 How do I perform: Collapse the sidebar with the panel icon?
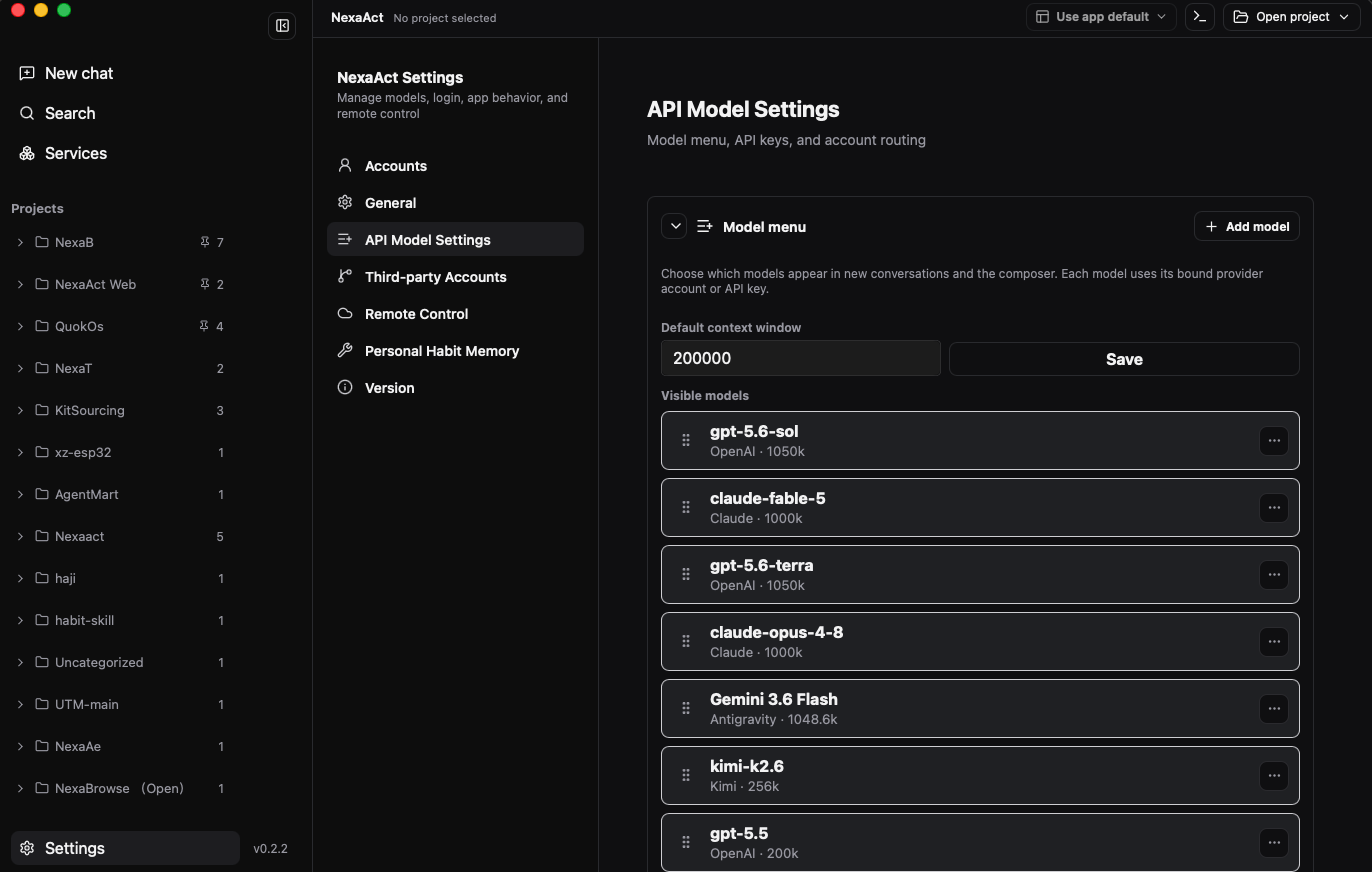282,26
